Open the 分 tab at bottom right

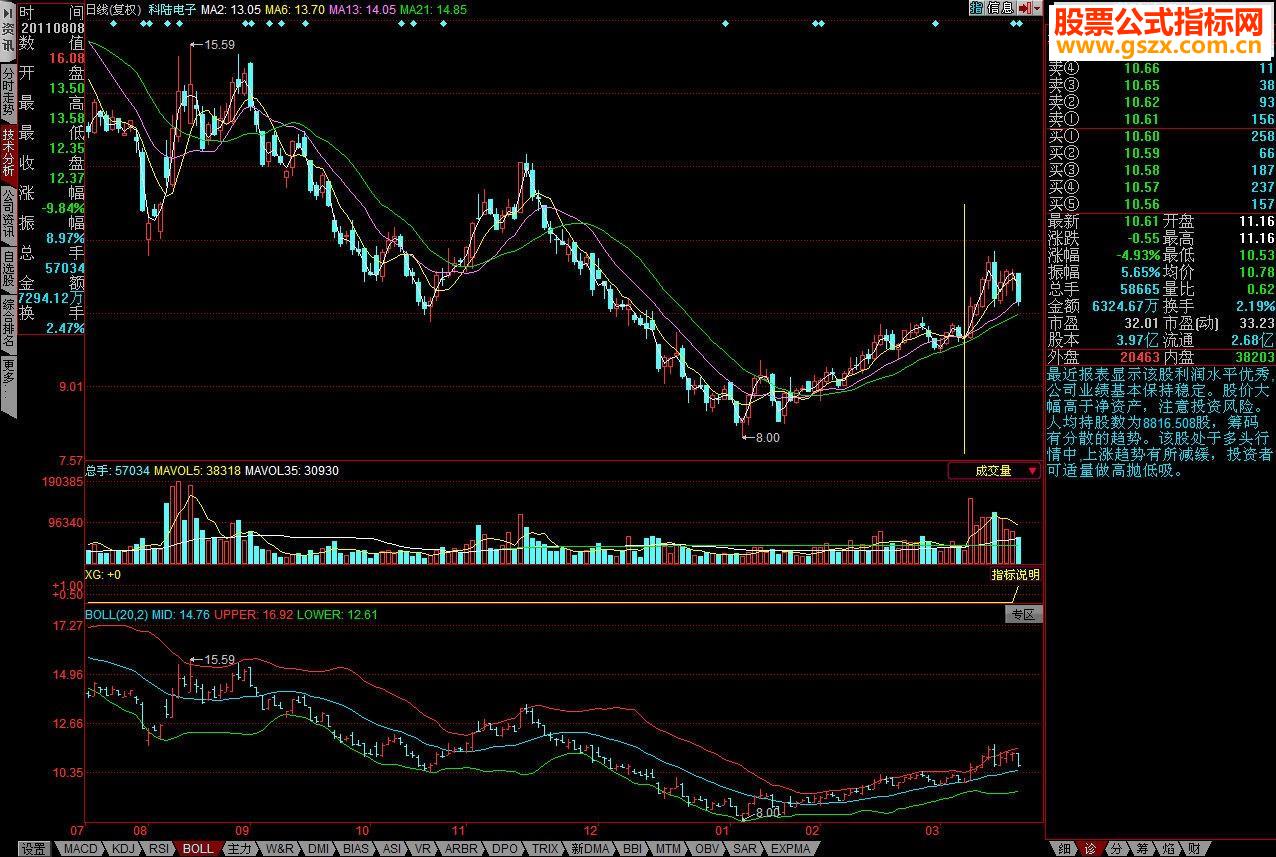pyautogui.click(x=1117, y=849)
